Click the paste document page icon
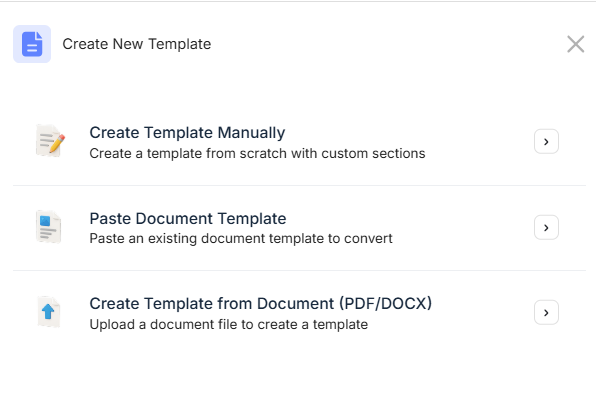 pyautogui.click(x=49, y=227)
